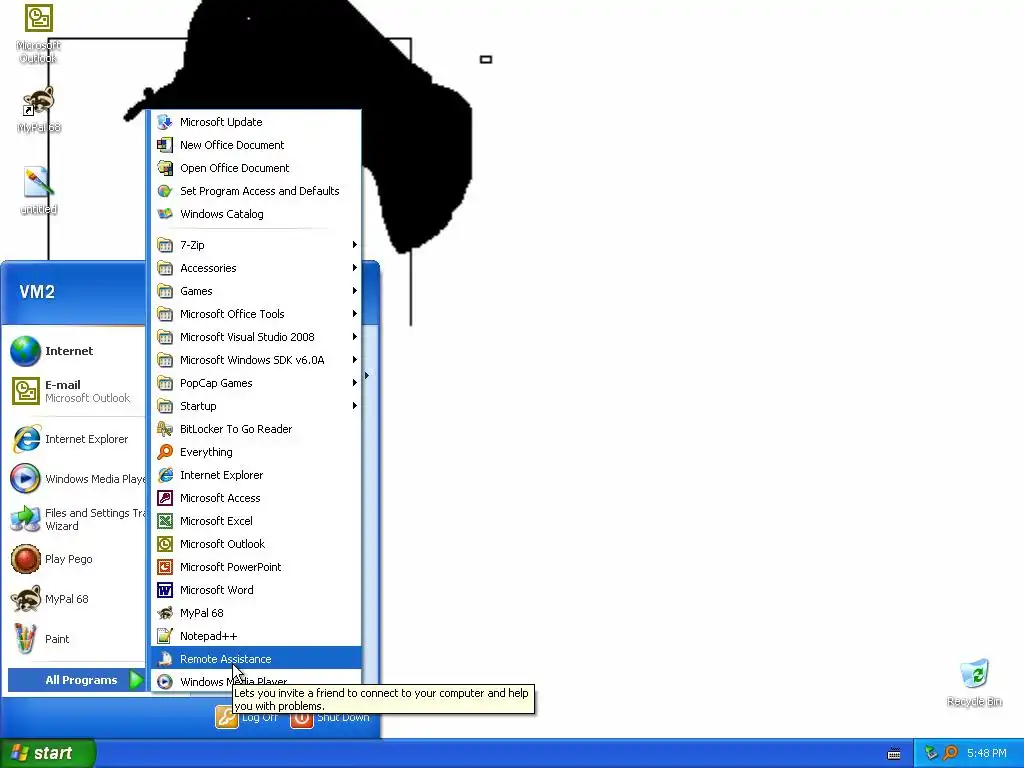Click the Everything search icon in programs list
Image resolution: width=1024 pixels, height=768 pixels.
coord(165,452)
